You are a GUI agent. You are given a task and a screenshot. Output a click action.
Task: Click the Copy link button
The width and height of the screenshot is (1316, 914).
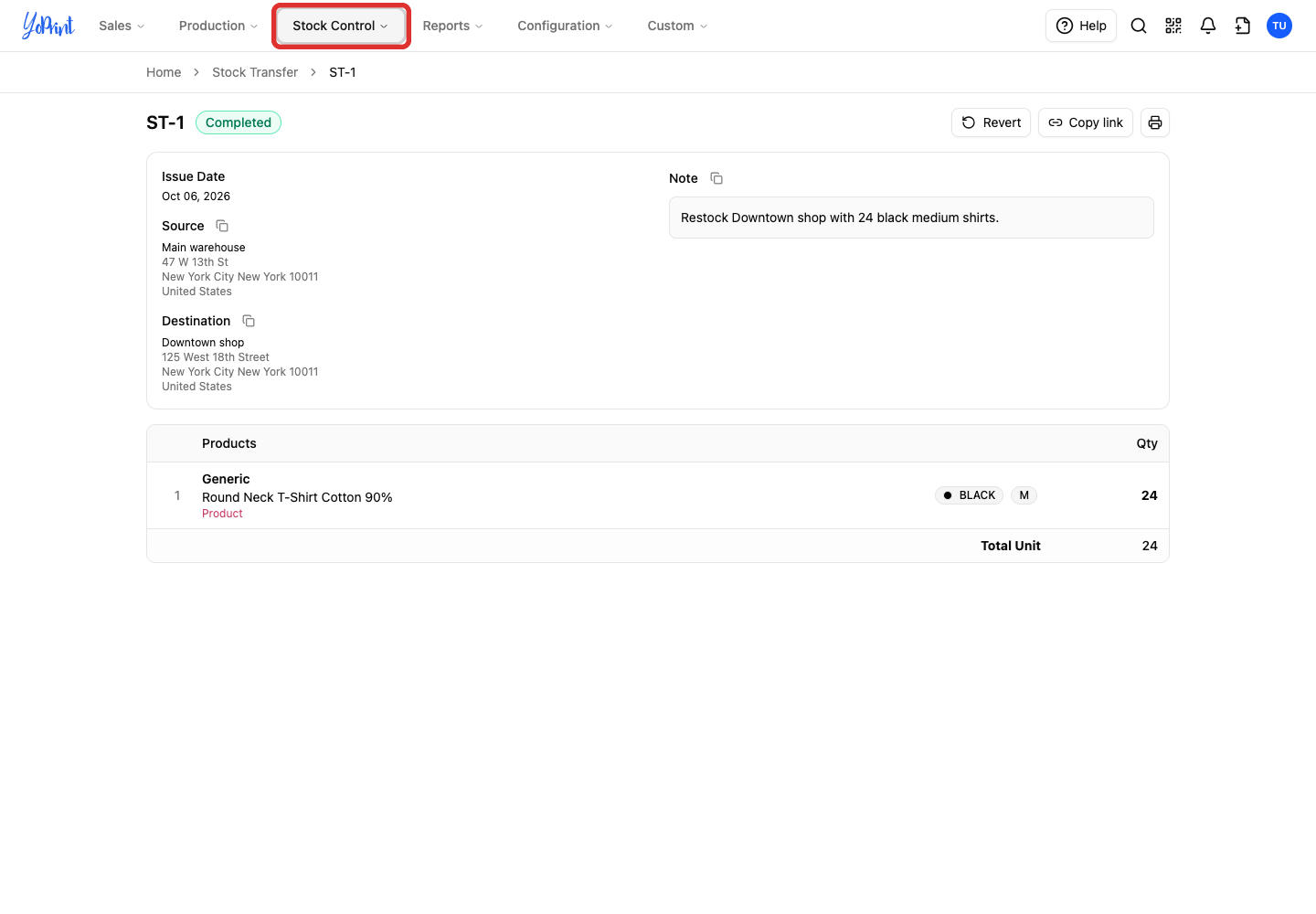[1086, 122]
